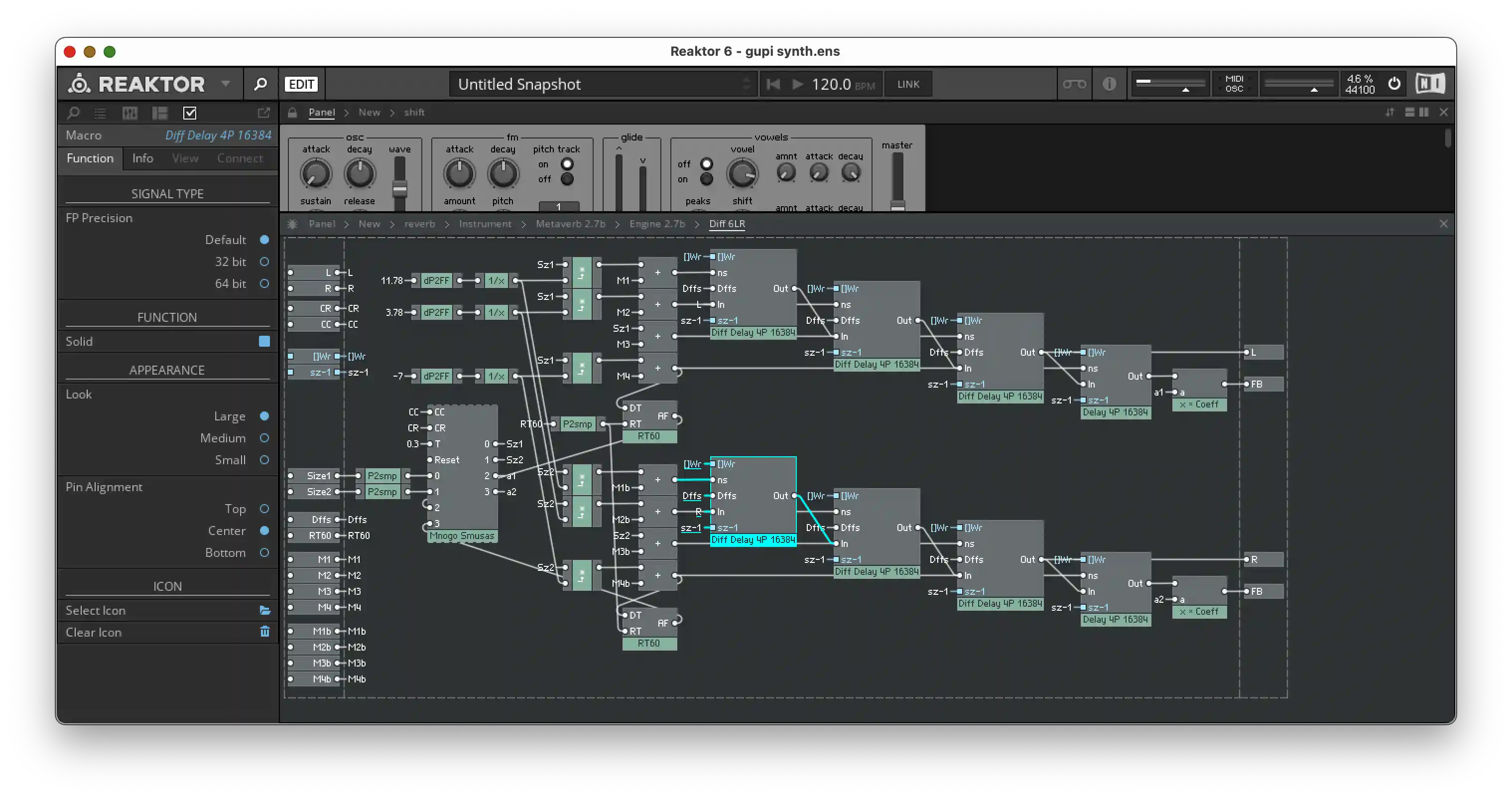Select 64 bit FP precision
This screenshot has height=798, width=1512.
264,283
